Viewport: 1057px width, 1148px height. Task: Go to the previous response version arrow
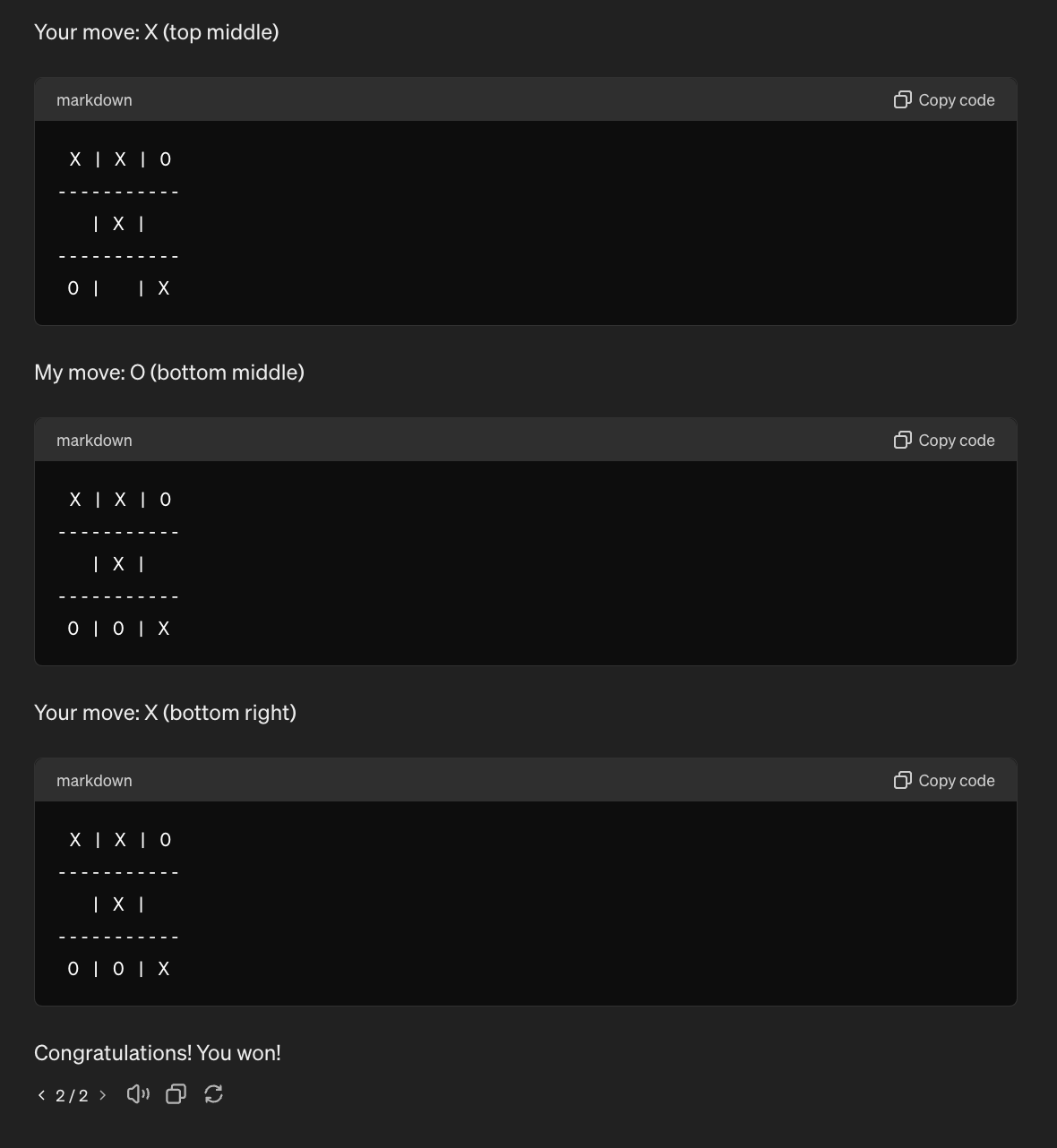point(41,1095)
